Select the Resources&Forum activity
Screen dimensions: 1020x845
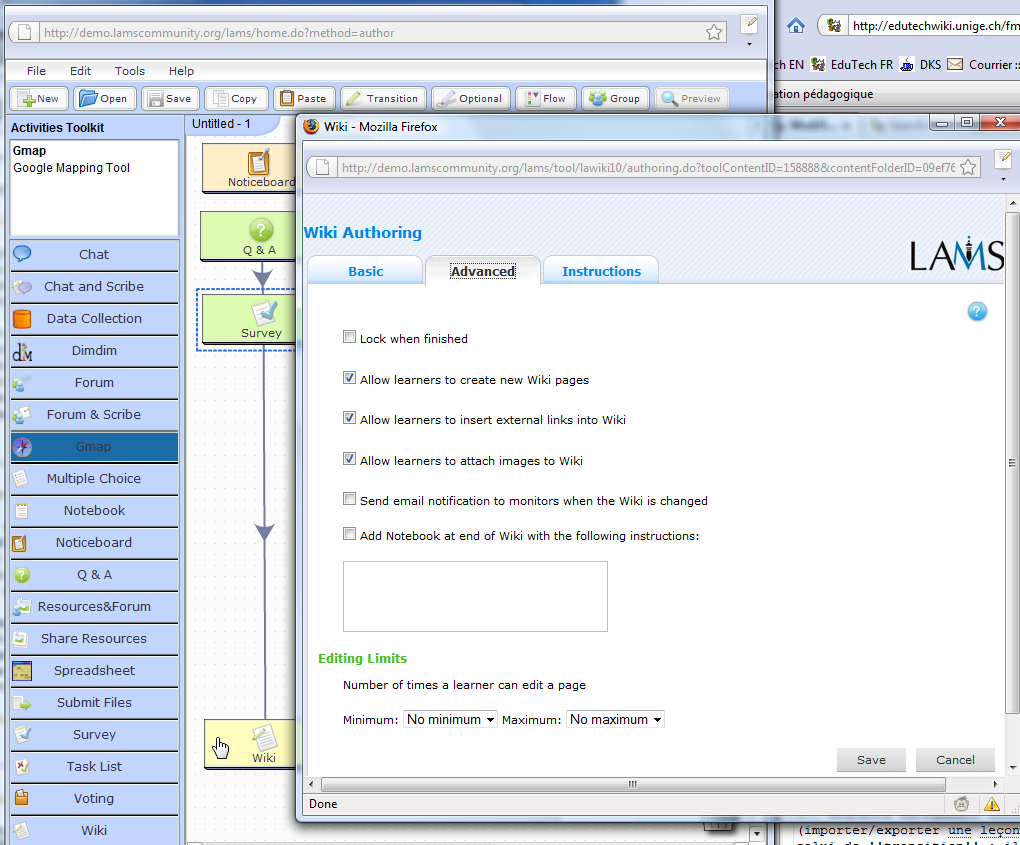(94, 606)
